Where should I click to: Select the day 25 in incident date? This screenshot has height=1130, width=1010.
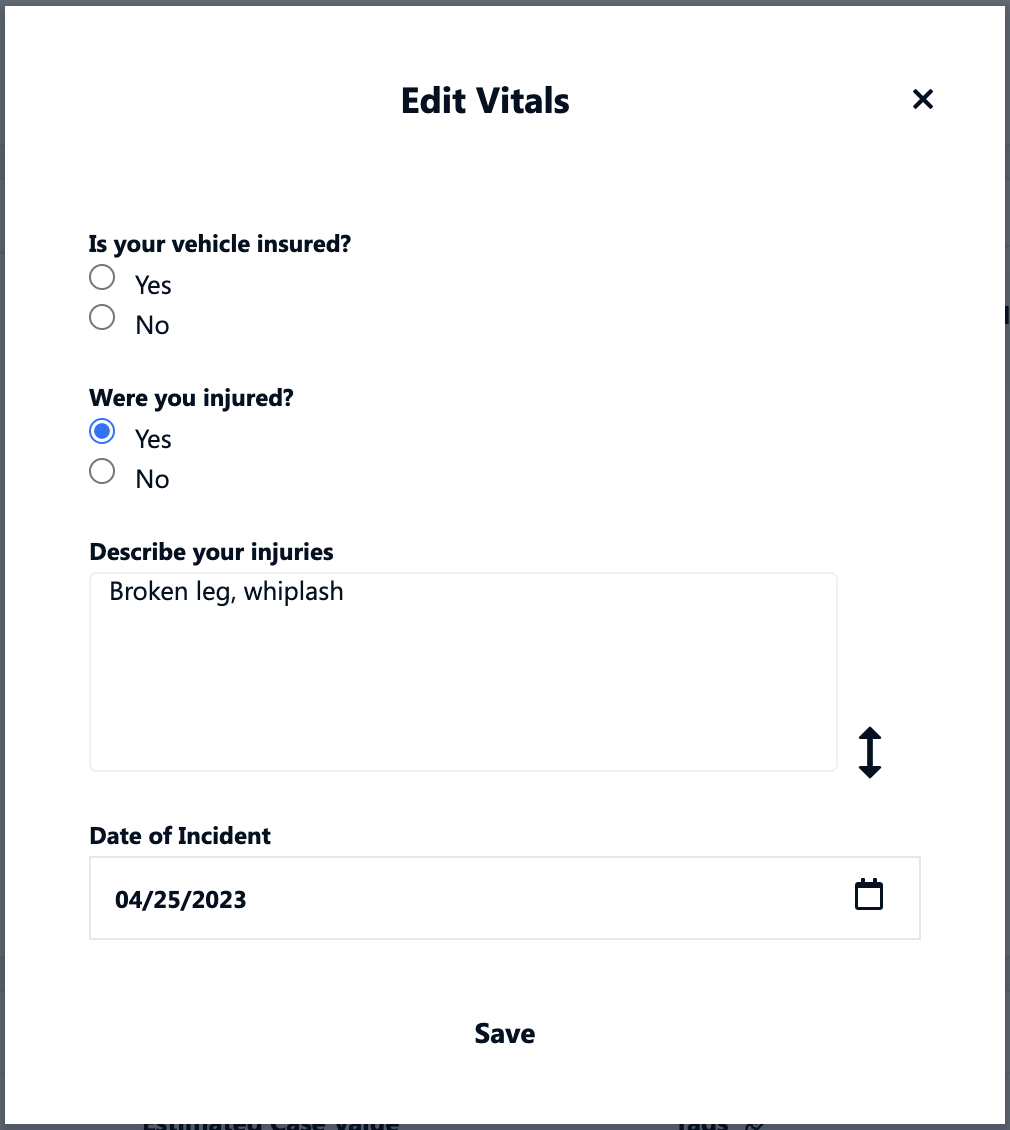166,899
